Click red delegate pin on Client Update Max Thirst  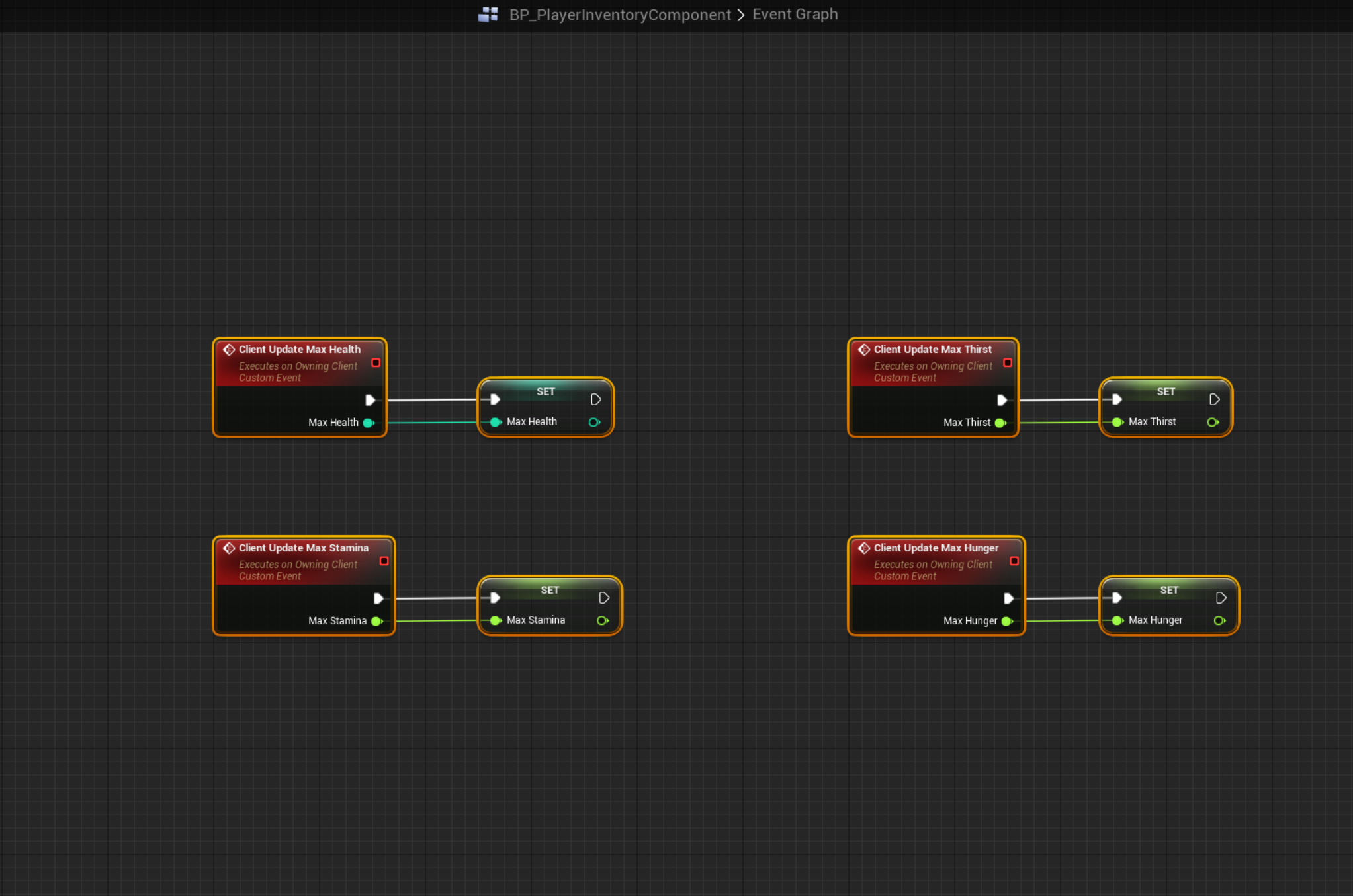tap(1008, 363)
